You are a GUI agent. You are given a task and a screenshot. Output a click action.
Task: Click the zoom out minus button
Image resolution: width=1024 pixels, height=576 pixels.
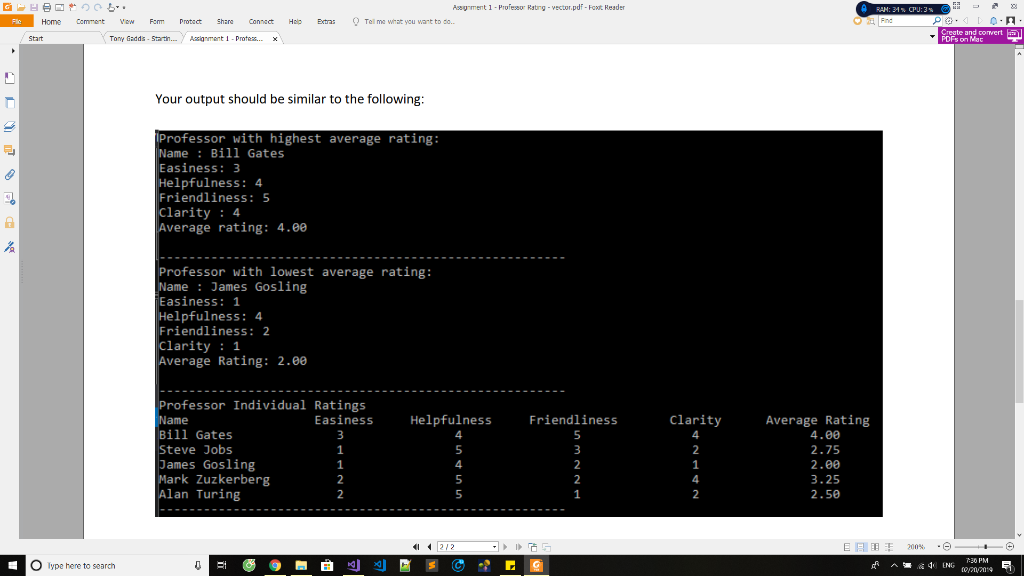[x=947, y=547]
